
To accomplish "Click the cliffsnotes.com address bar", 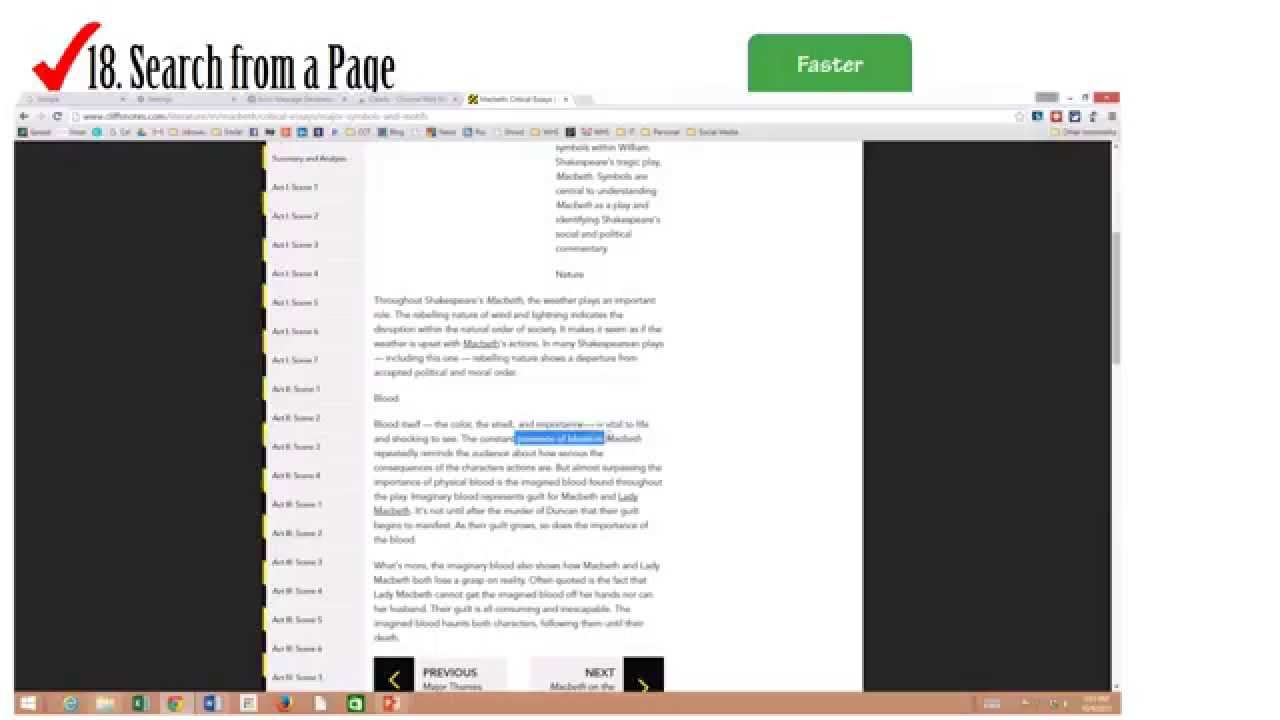I will click(x=540, y=116).
